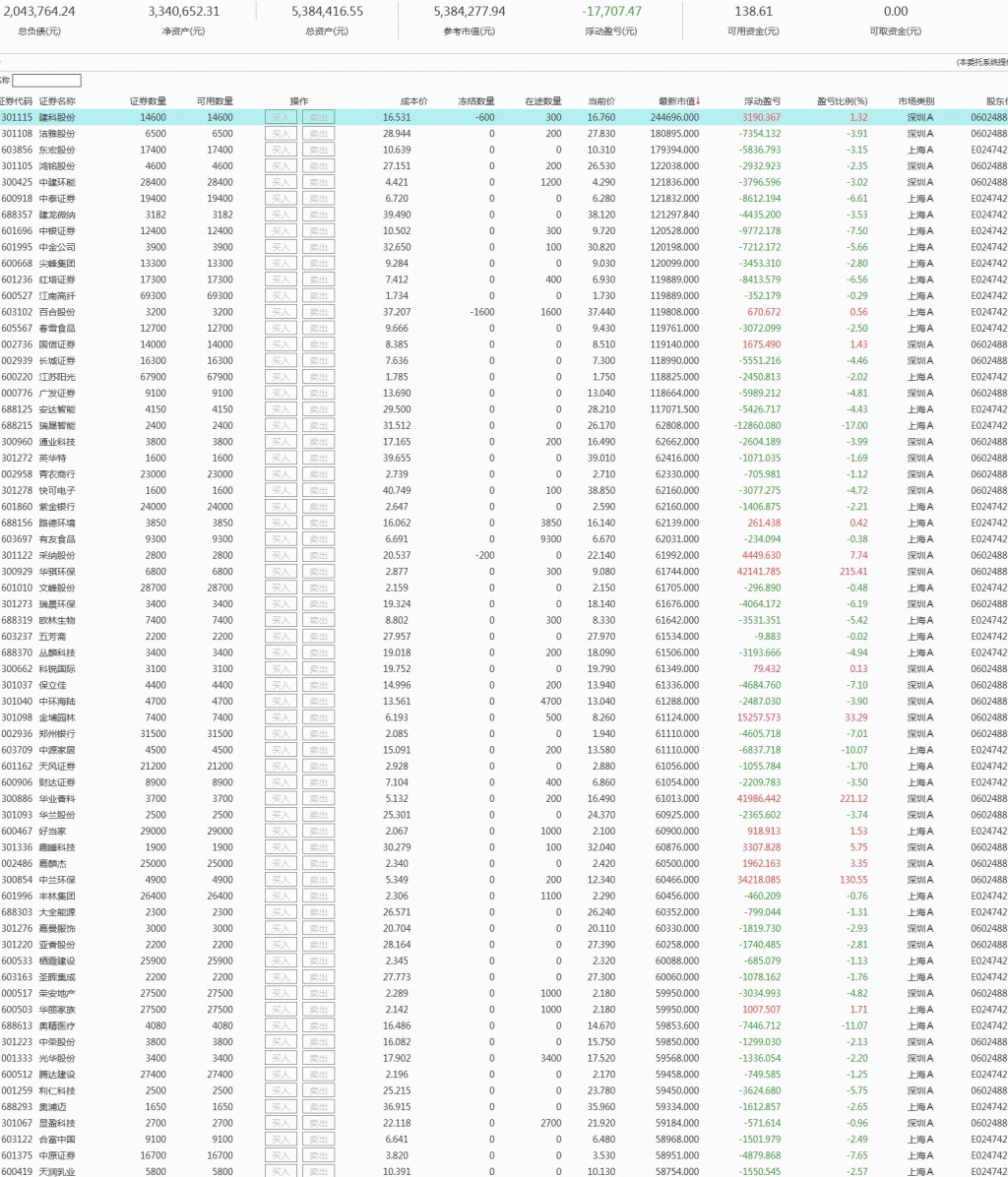The width and height of the screenshot is (1008, 1177).
Task: Select the row with code 603102
Action: pos(504,312)
